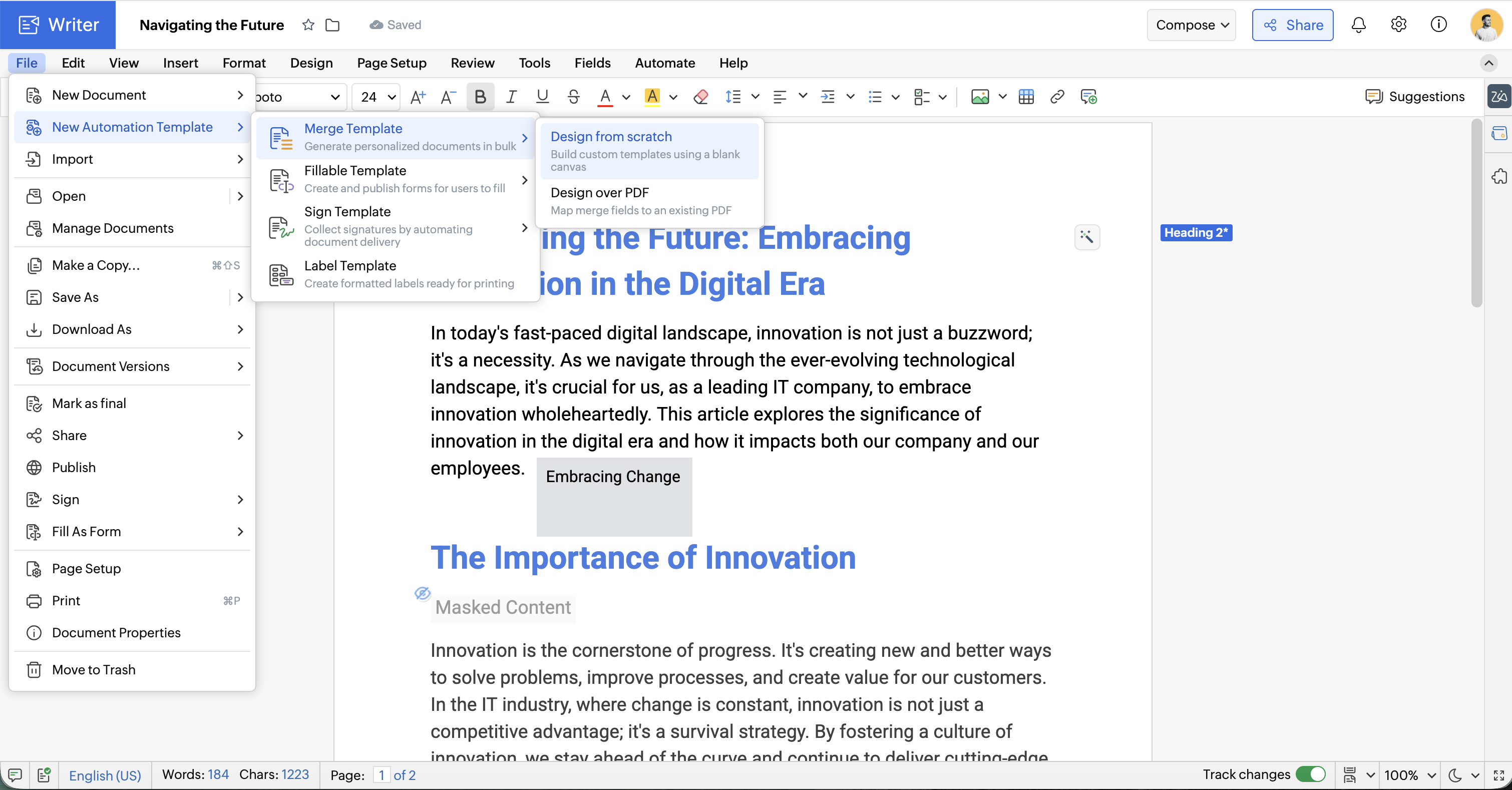This screenshot has height=790, width=1512.
Task: Click the Insert Table icon
Action: coord(1026,97)
